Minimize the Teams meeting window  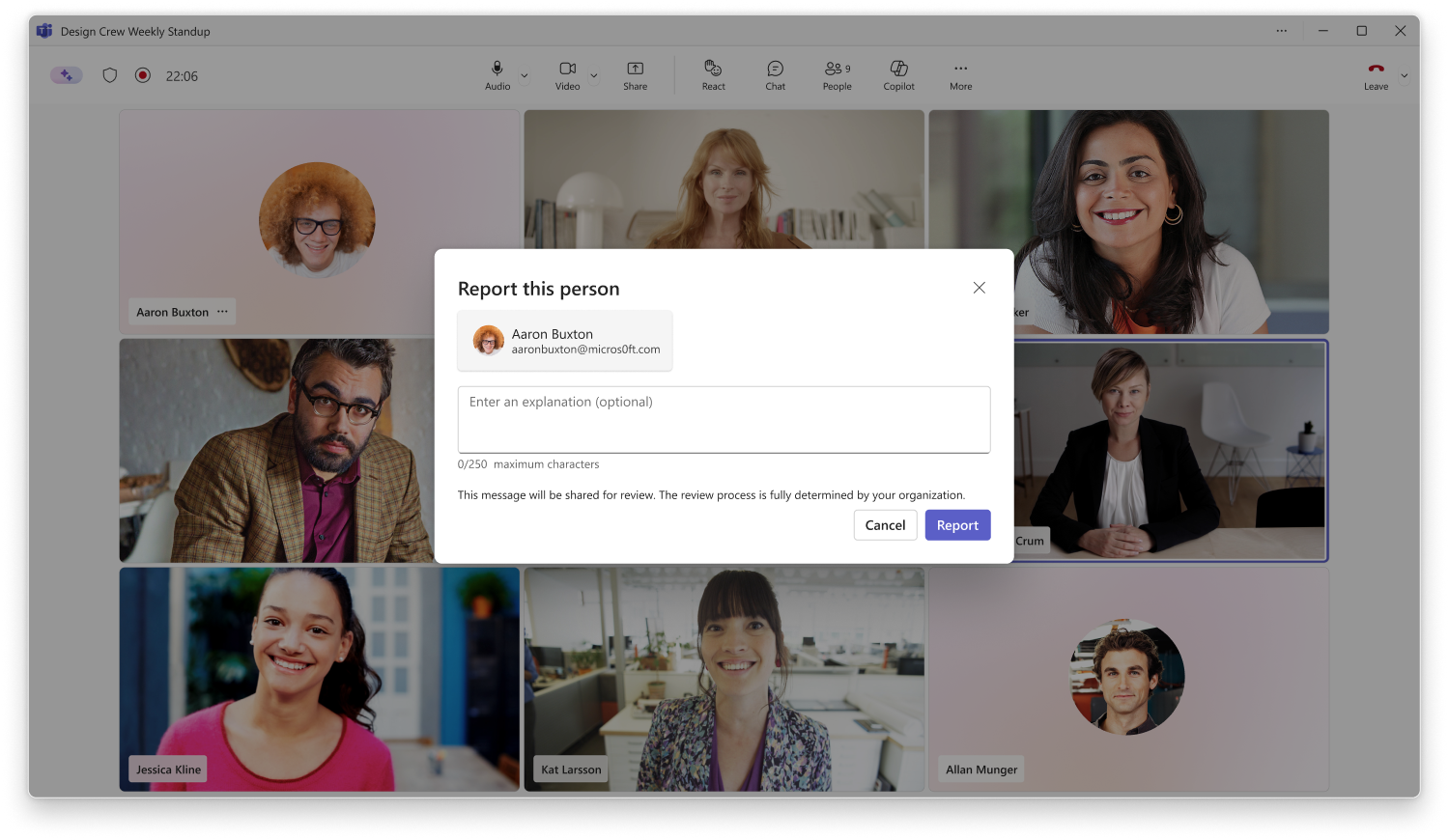(x=1323, y=31)
